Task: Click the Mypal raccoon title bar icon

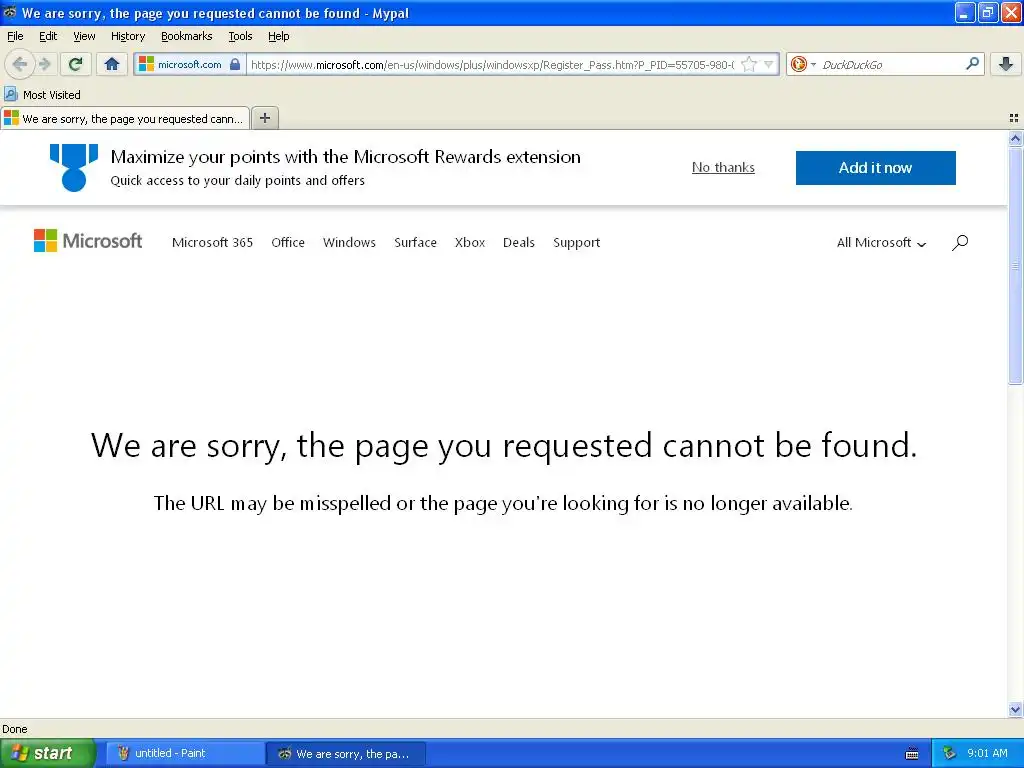Action: (10, 12)
